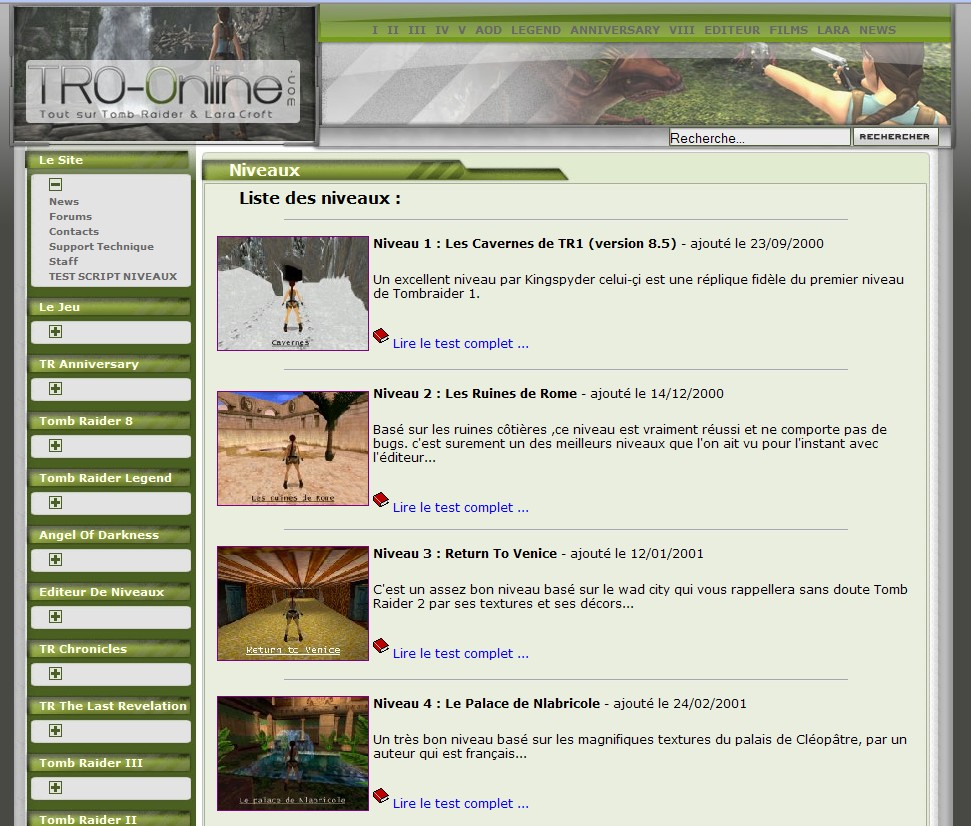The image size is (971, 826).
Task: Expand the Tomb Raider 8 section
Action: point(55,445)
